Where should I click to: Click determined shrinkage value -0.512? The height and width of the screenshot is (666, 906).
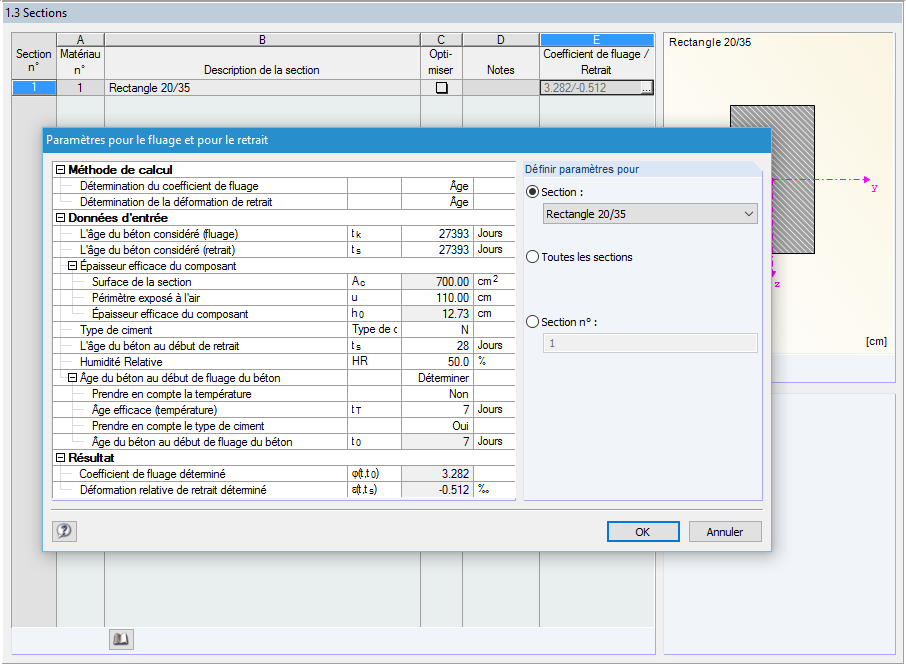437,490
